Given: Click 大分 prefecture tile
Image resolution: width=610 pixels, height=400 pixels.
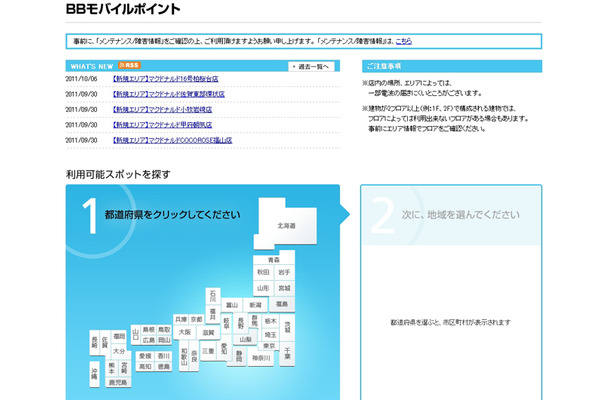Looking at the screenshot, I should [x=119, y=351].
